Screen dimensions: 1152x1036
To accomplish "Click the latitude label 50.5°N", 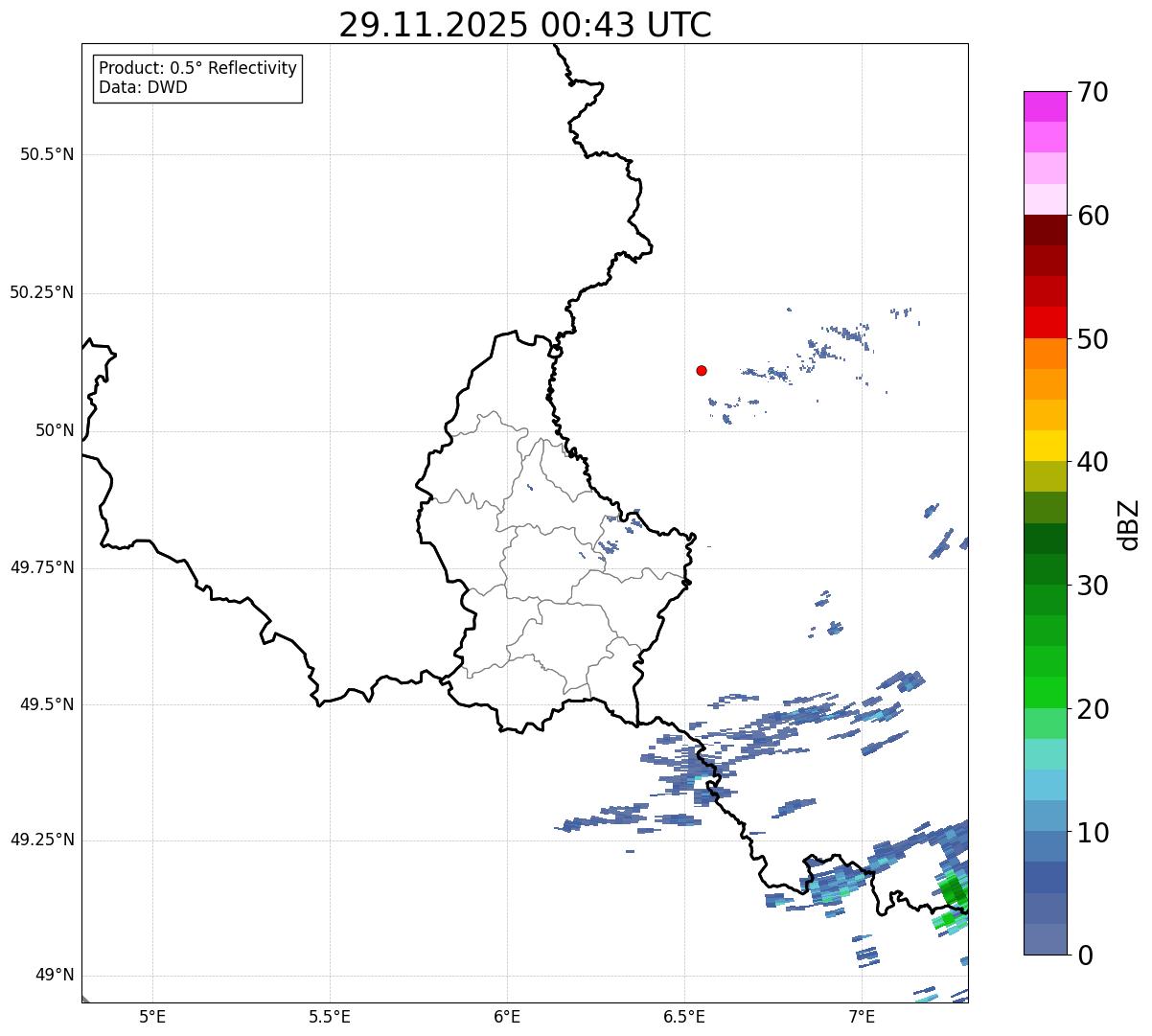I will pos(47,154).
